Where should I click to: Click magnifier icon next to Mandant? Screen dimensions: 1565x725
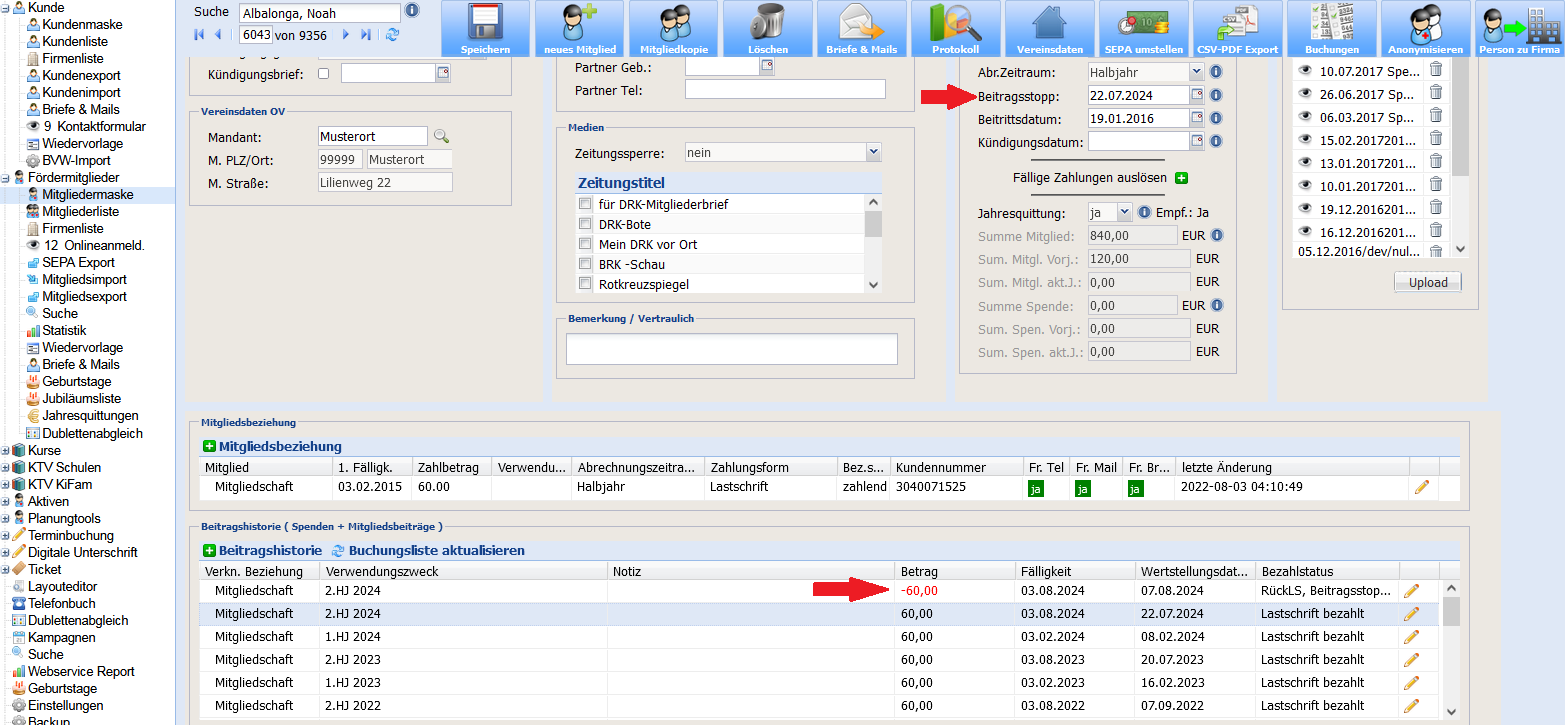pyautogui.click(x=441, y=136)
